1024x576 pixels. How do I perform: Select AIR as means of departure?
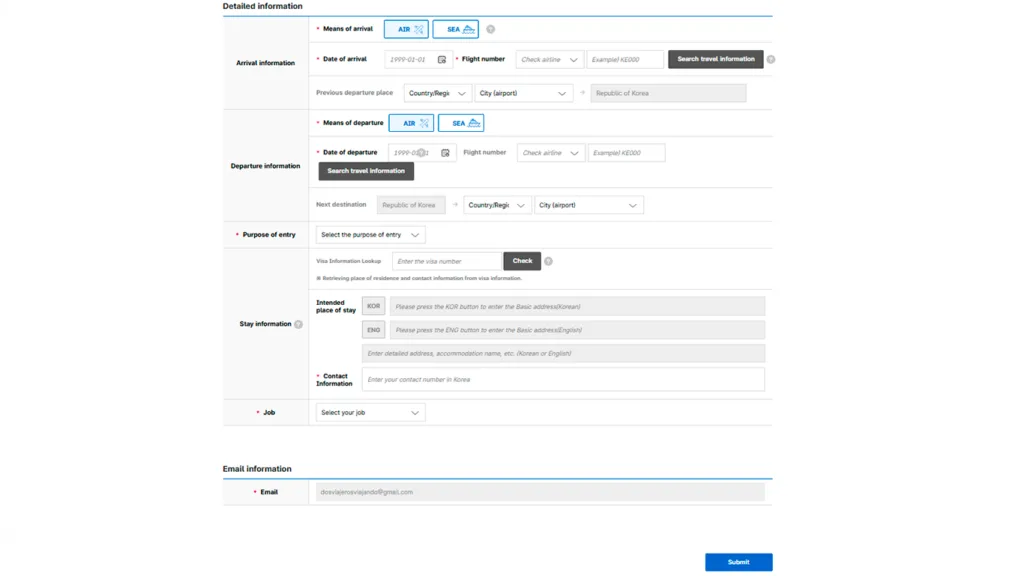pos(411,123)
